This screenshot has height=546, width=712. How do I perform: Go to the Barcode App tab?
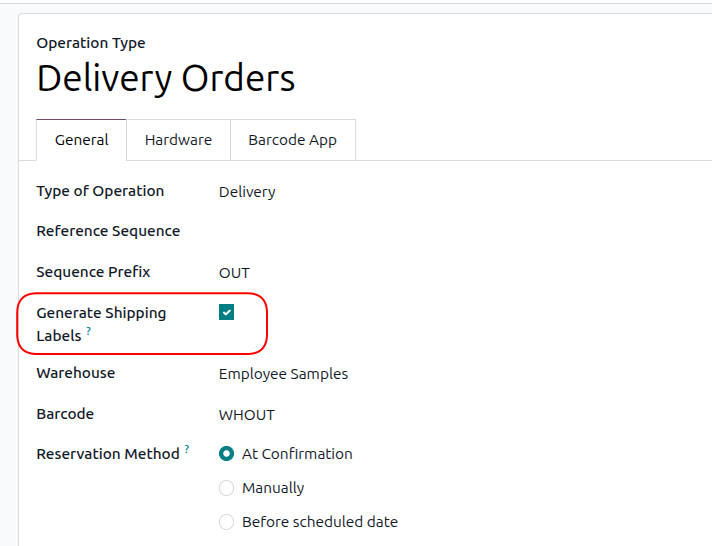tap(292, 140)
